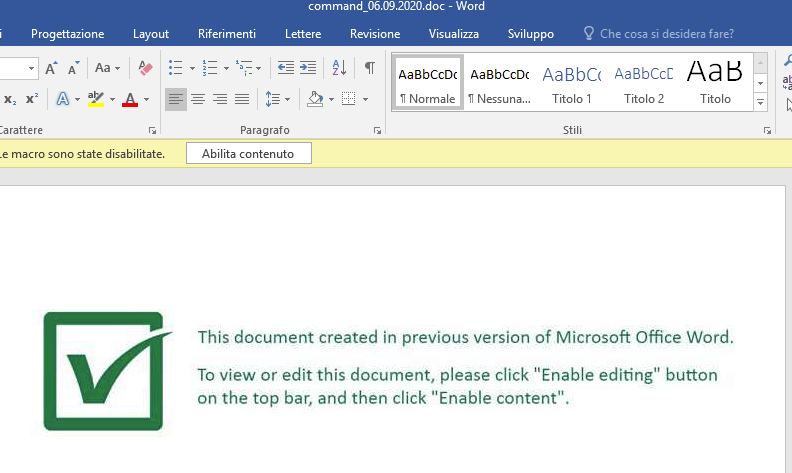Open Paragrafo dialog launcher

[x=377, y=131]
